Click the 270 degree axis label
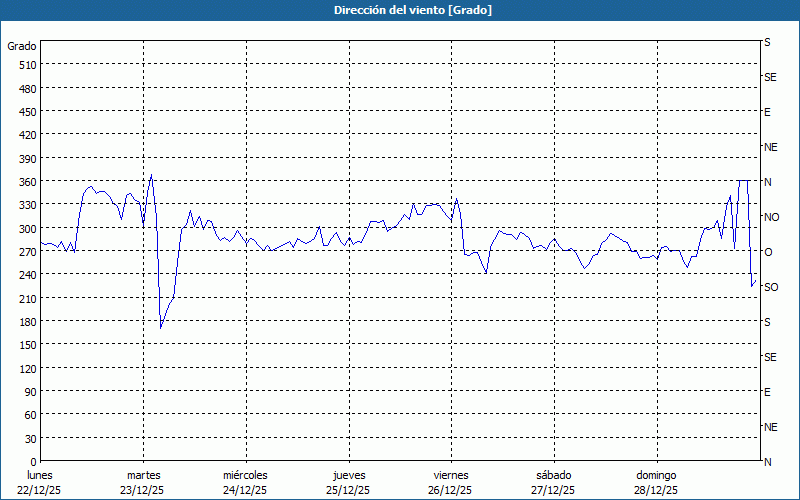 coord(26,251)
